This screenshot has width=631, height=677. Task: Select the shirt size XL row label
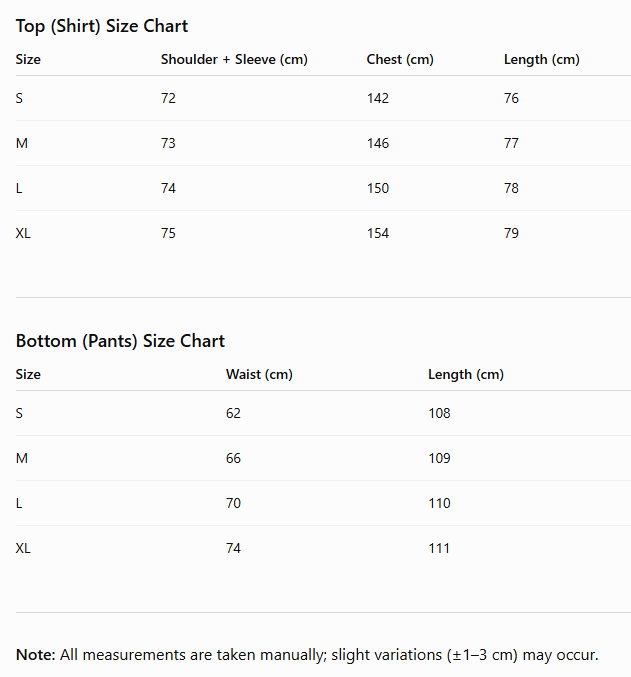click(23, 233)
